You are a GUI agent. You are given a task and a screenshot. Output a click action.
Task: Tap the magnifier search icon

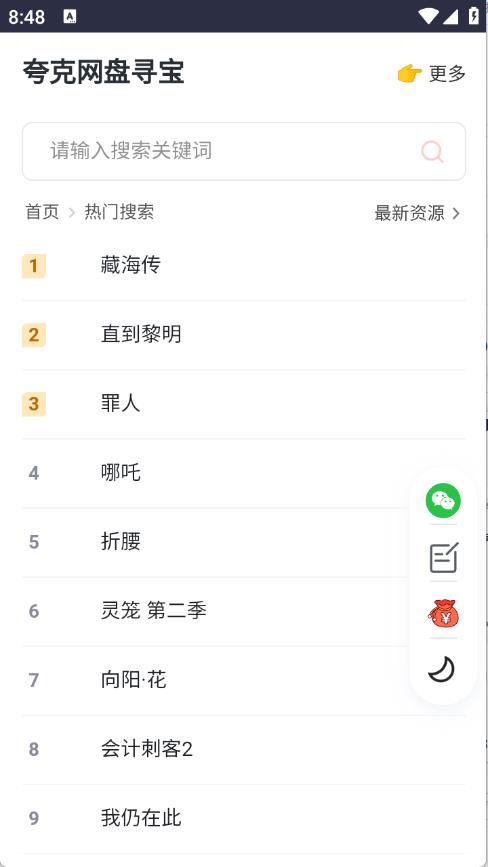tap(432, 152)
